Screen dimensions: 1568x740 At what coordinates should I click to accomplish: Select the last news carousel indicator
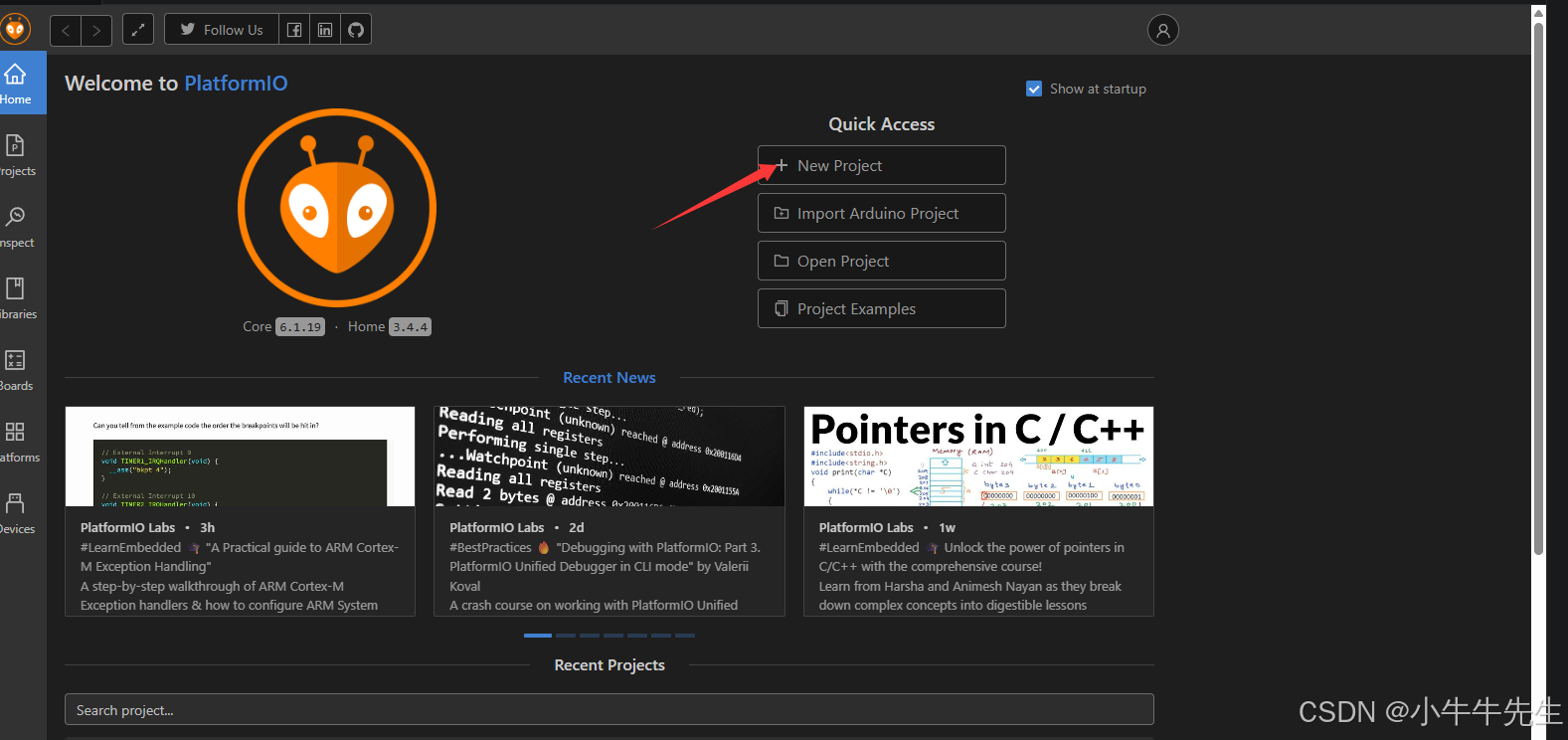tap(685, 635)
